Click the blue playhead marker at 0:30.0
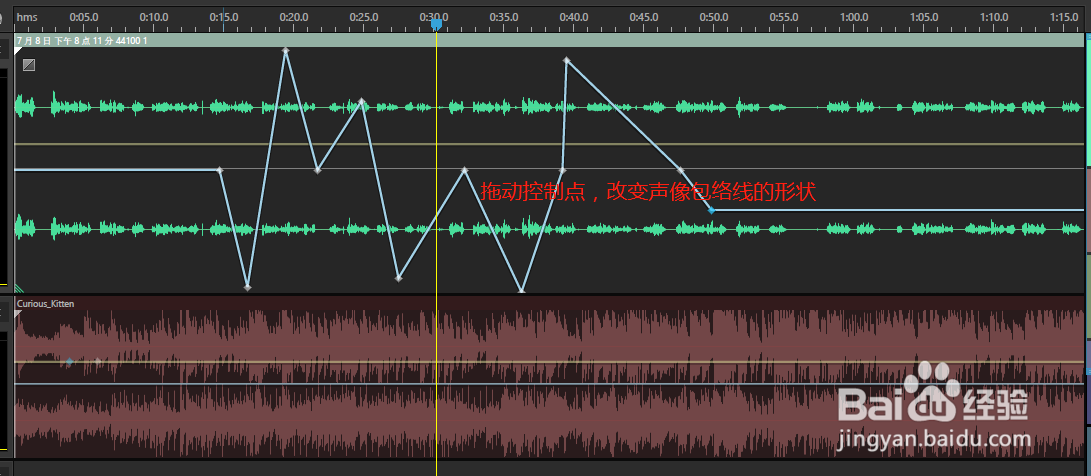The height and width of the screenshot is (476, 1091). (436, 24)
